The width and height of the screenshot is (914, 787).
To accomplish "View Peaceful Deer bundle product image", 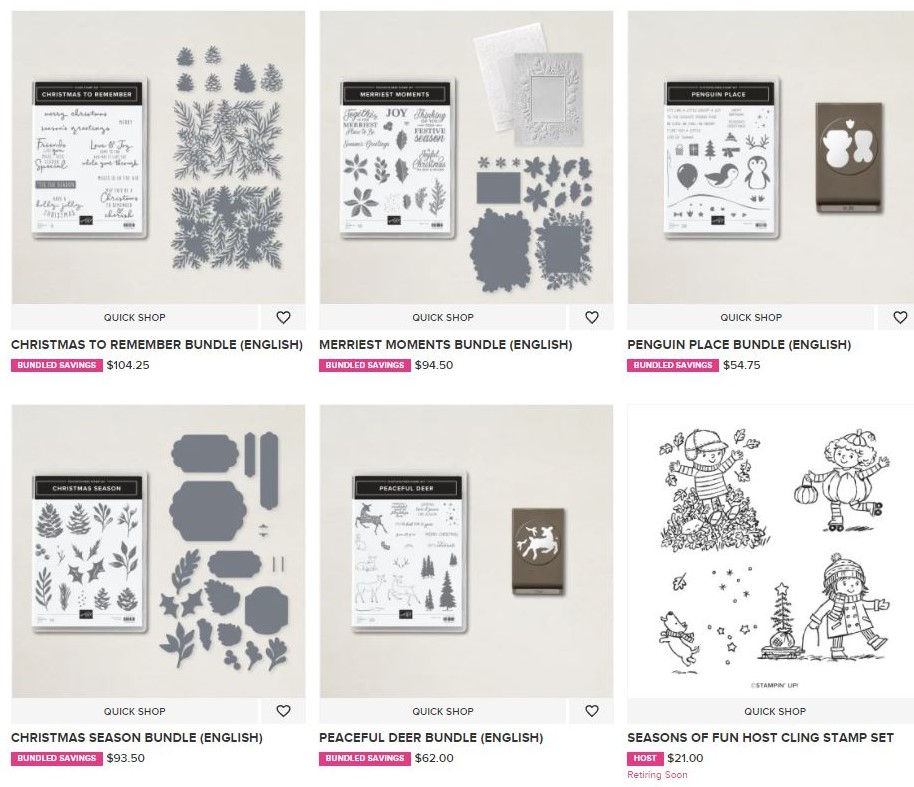I will pos(466,551).
